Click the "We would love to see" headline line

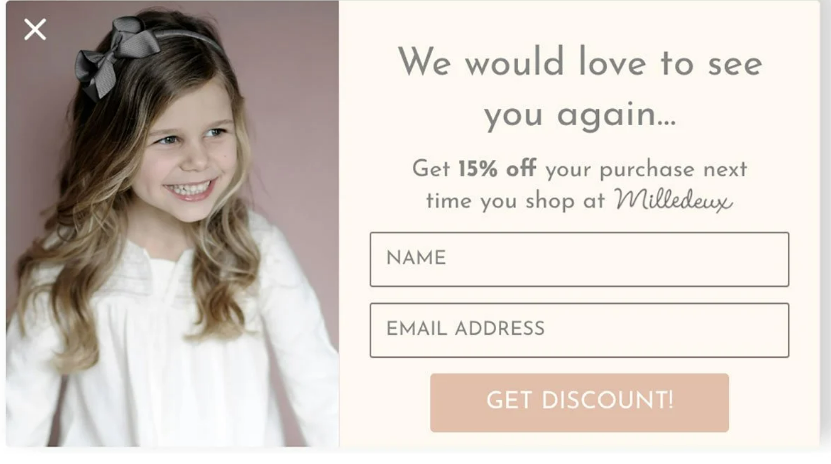click(580, 62)
